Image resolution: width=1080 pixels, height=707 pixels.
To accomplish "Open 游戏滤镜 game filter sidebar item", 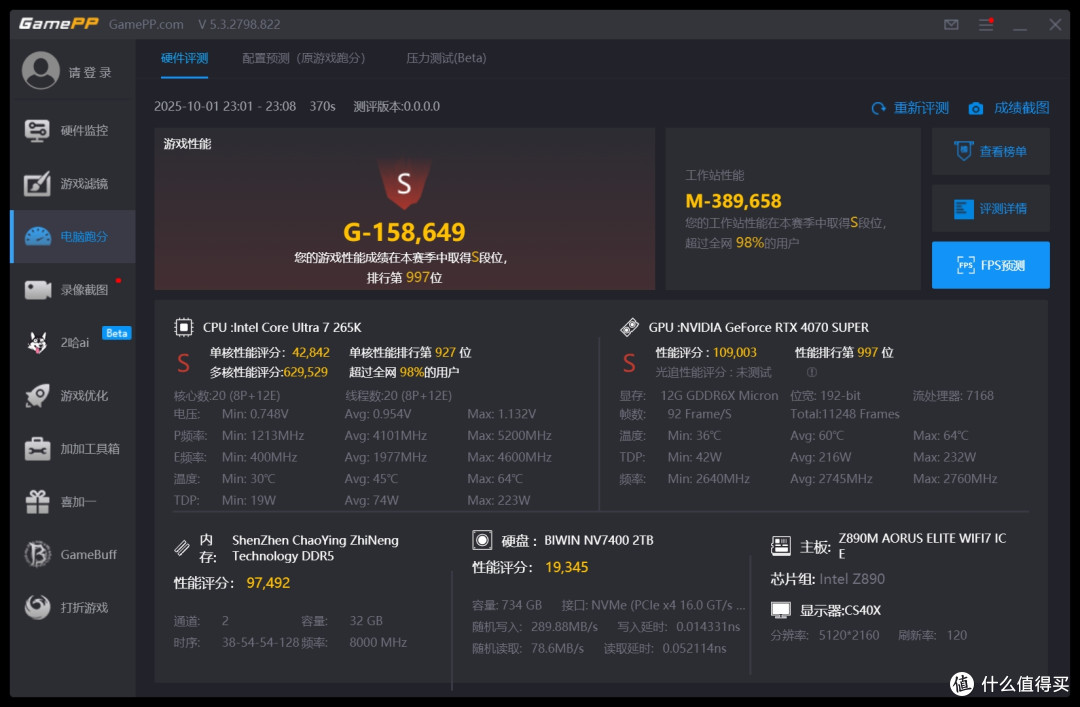I will [x=73, y=183].
